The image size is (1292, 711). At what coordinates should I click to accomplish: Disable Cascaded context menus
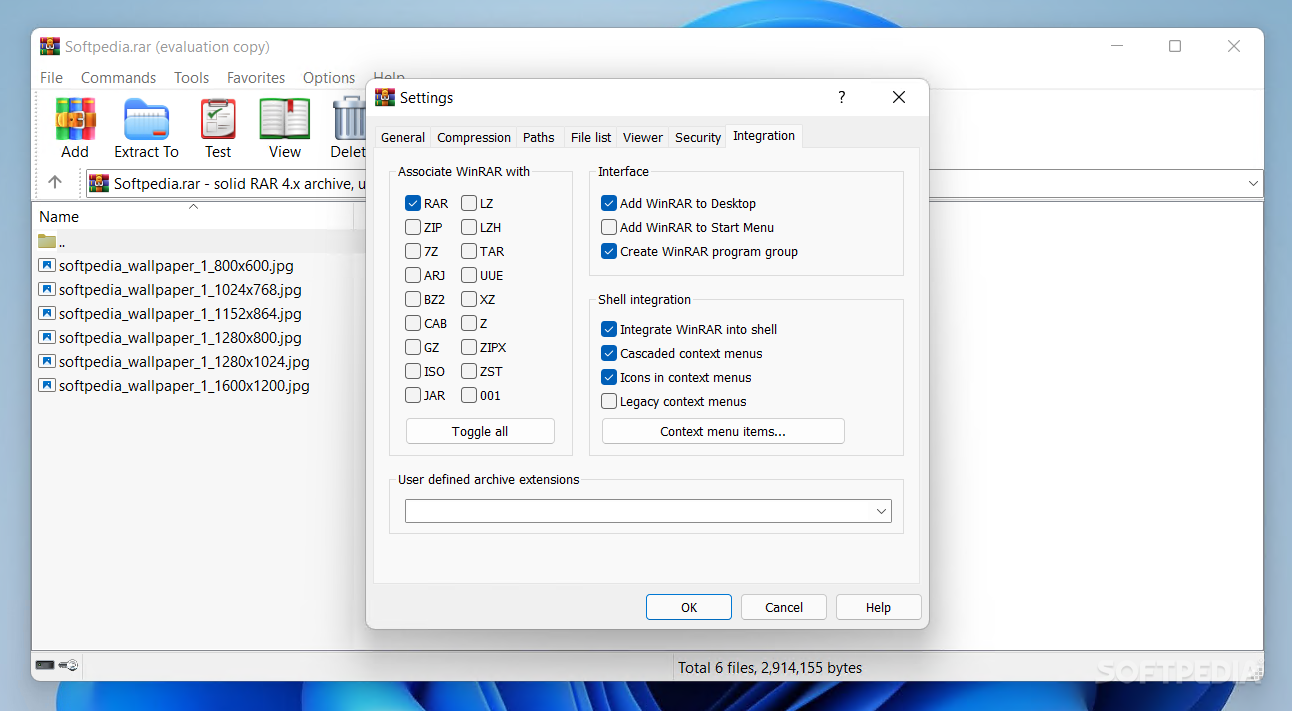[609, 353]
